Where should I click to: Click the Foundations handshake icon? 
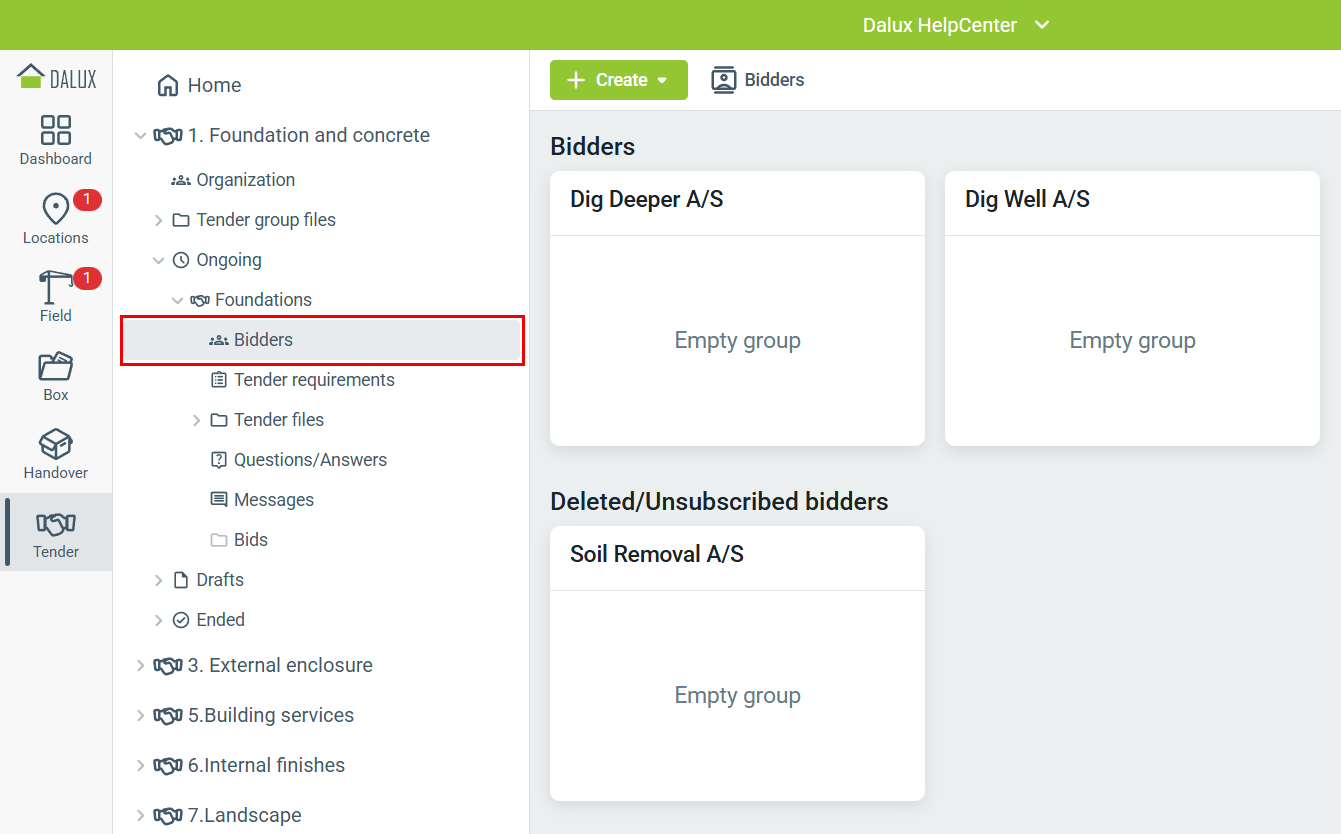click(200, 300)
